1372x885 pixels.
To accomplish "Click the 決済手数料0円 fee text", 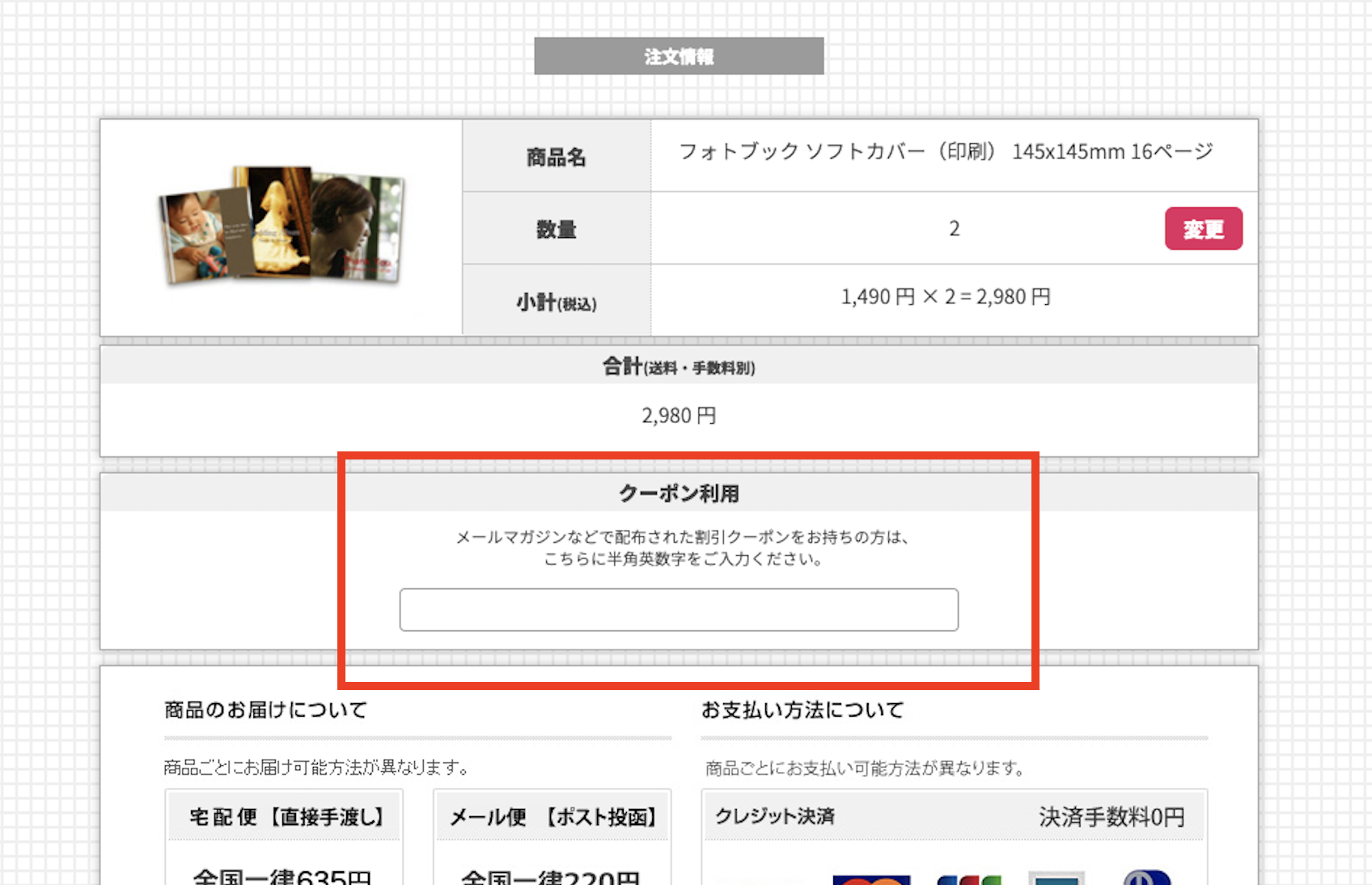I will pos(1112,817).
